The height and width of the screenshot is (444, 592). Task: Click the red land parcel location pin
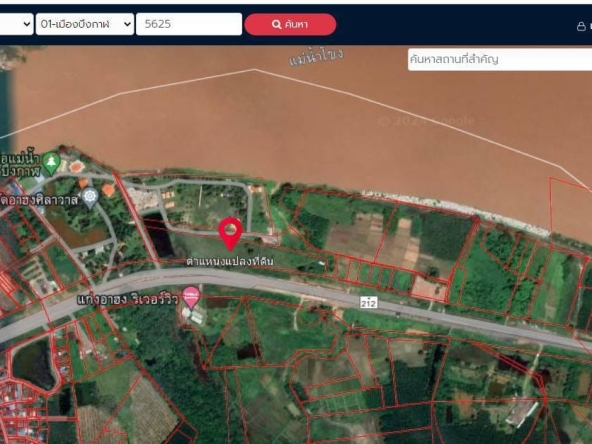pos(230,233)
